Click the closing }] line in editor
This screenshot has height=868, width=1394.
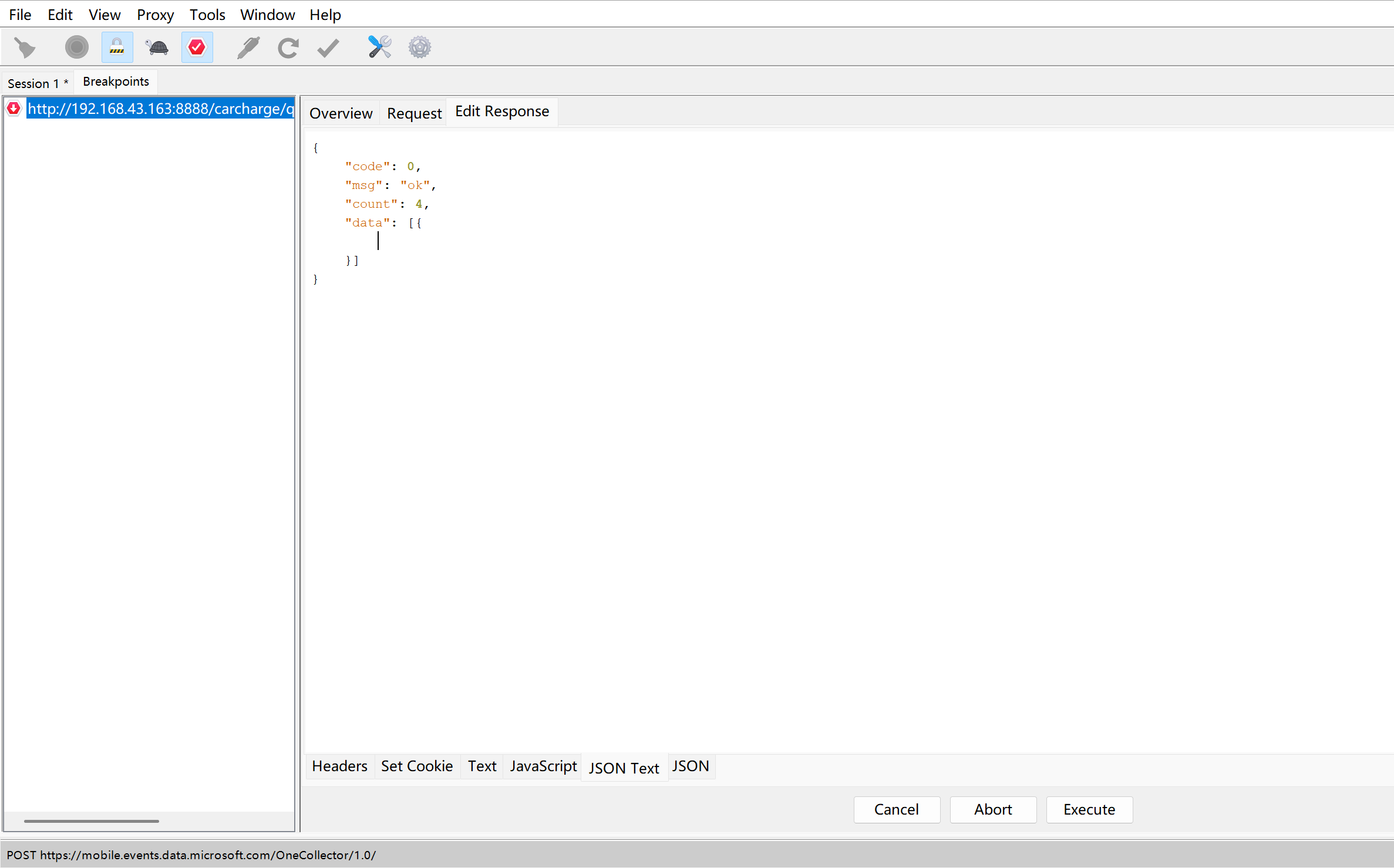click(352, 260)
